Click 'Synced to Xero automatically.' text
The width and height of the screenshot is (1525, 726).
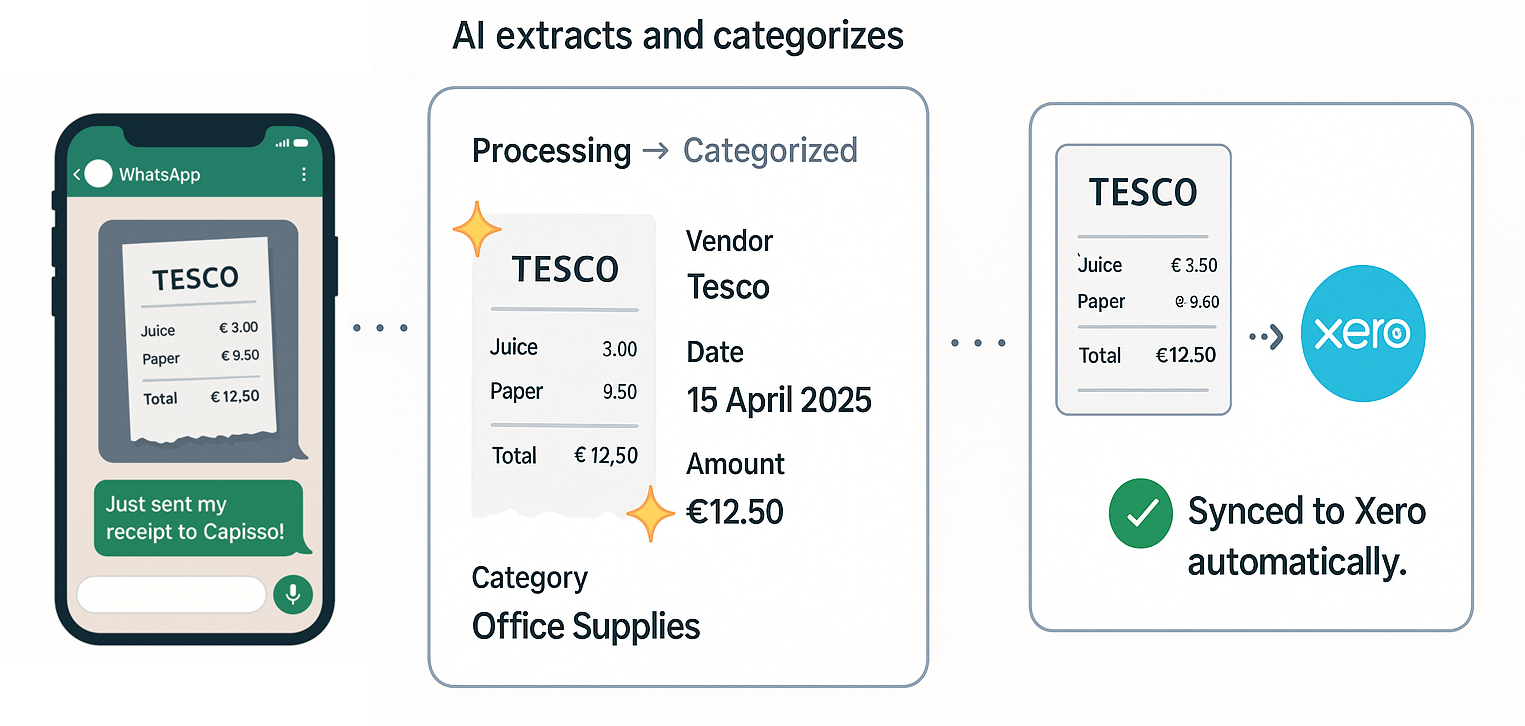(x=1306, y=537)
